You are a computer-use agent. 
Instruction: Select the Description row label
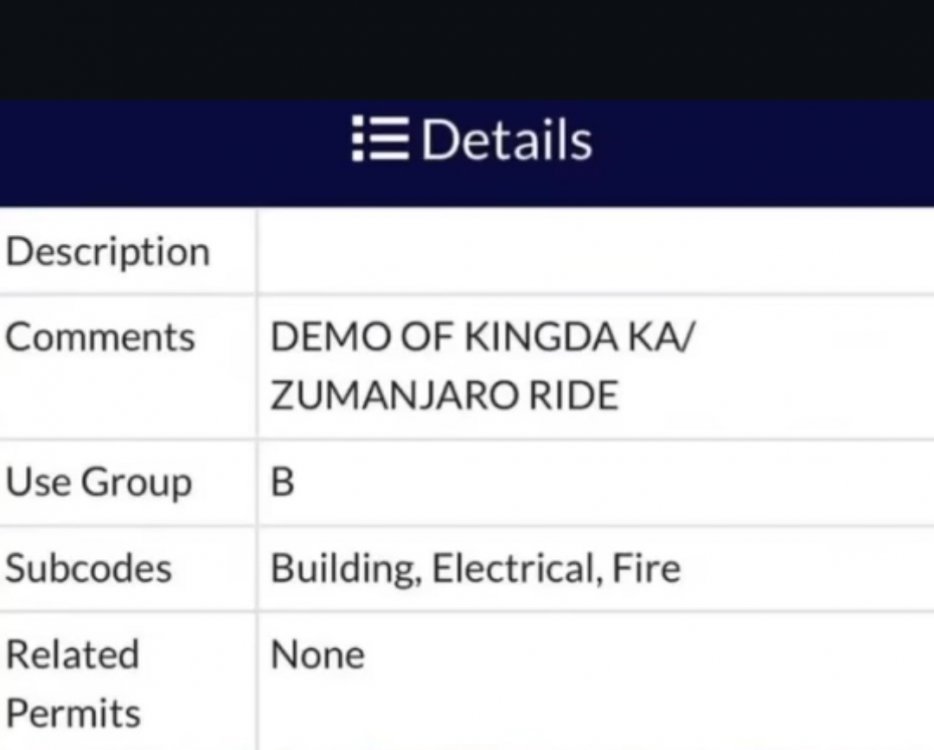[107, 251]
